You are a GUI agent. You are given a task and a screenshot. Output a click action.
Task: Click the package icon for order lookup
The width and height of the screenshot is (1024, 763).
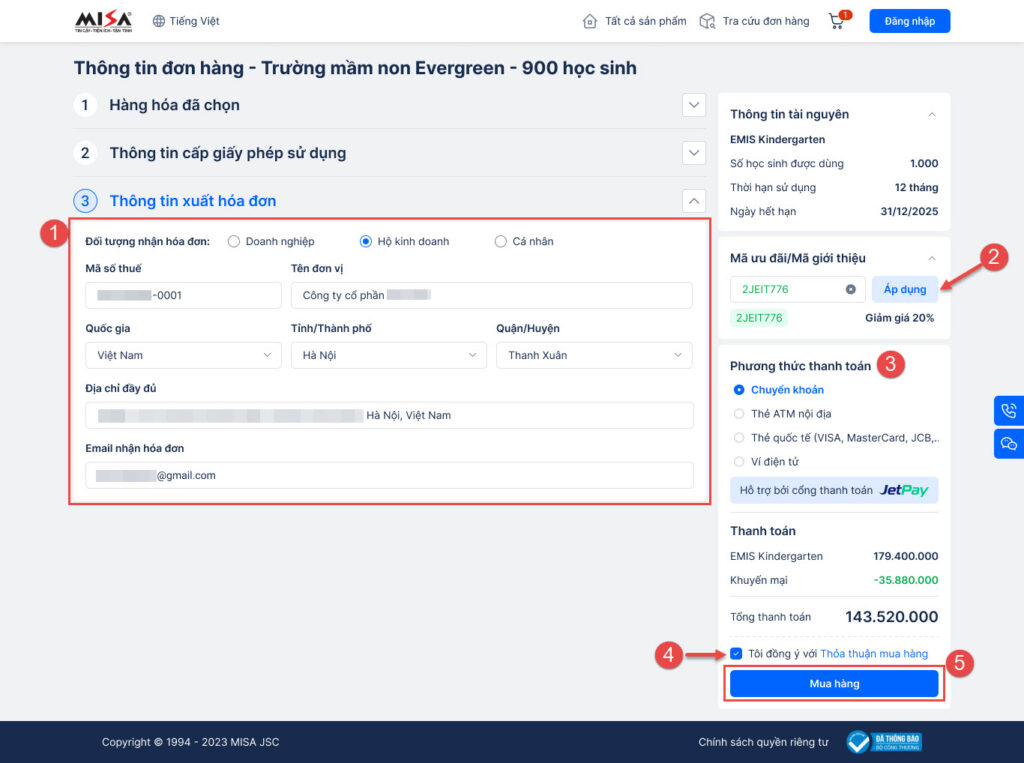[707, 21]
